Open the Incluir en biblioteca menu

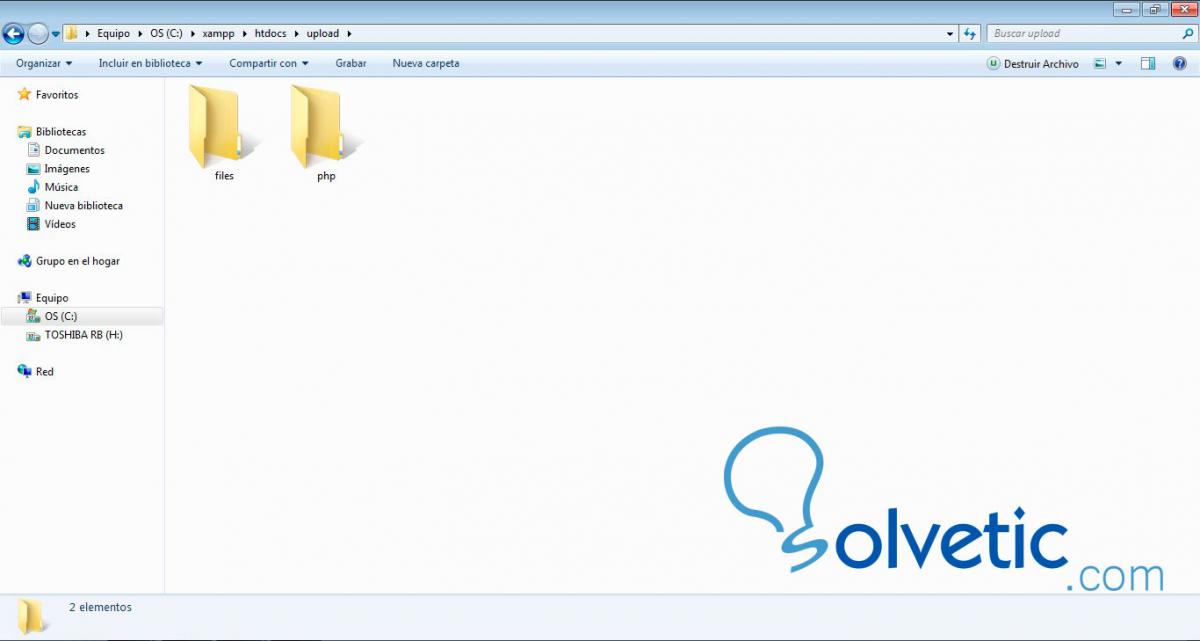click(x=150, y=63)
